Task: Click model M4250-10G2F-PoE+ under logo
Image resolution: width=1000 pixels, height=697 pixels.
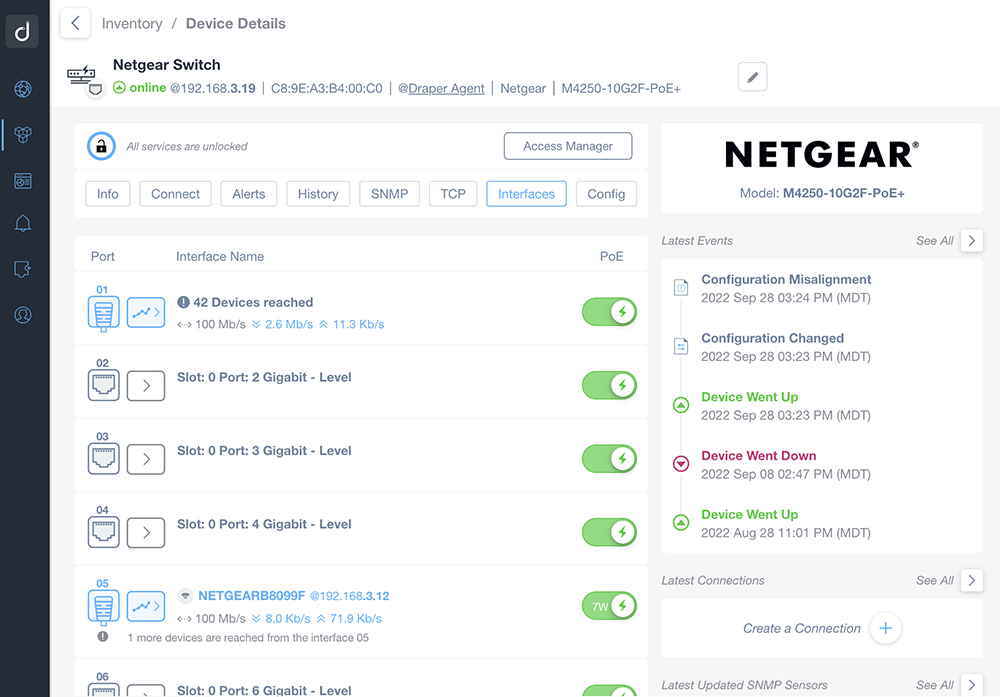Action: click(844, 193)
